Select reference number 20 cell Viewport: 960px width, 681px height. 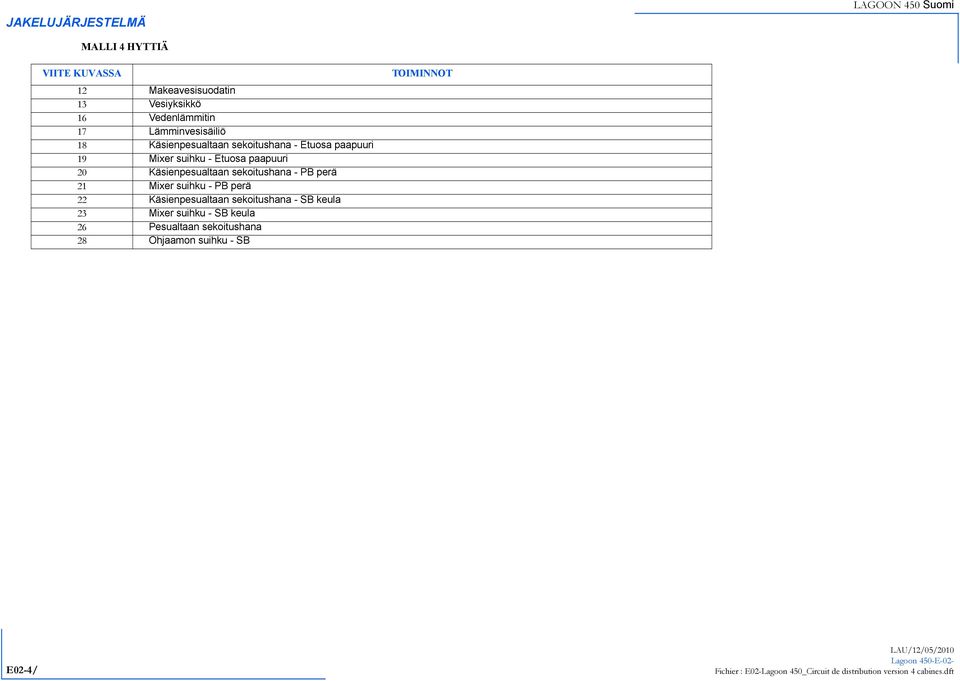(x=82, y=173)
